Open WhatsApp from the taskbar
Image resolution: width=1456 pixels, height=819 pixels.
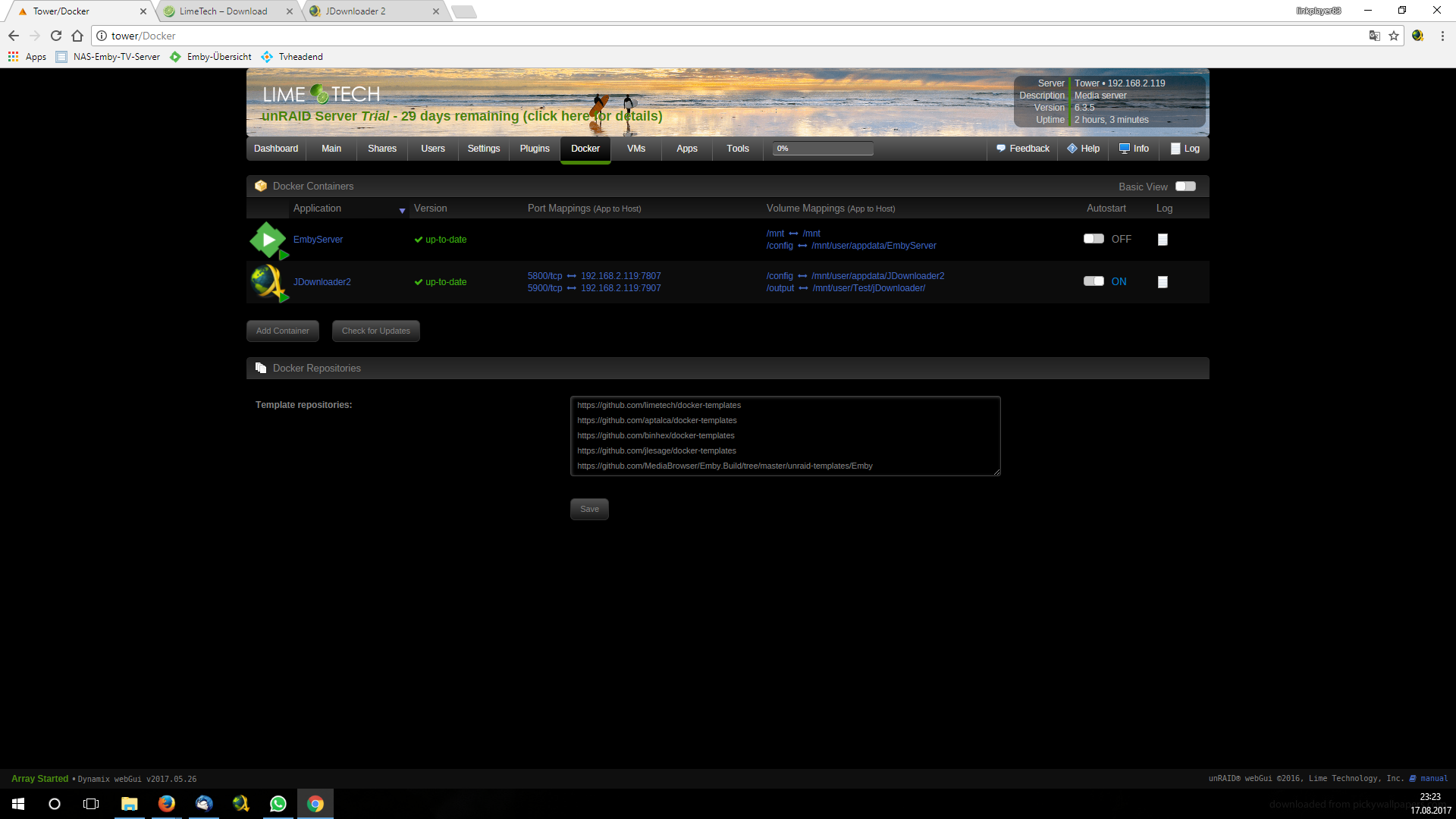pyautogui.click(x=278, y=804)
